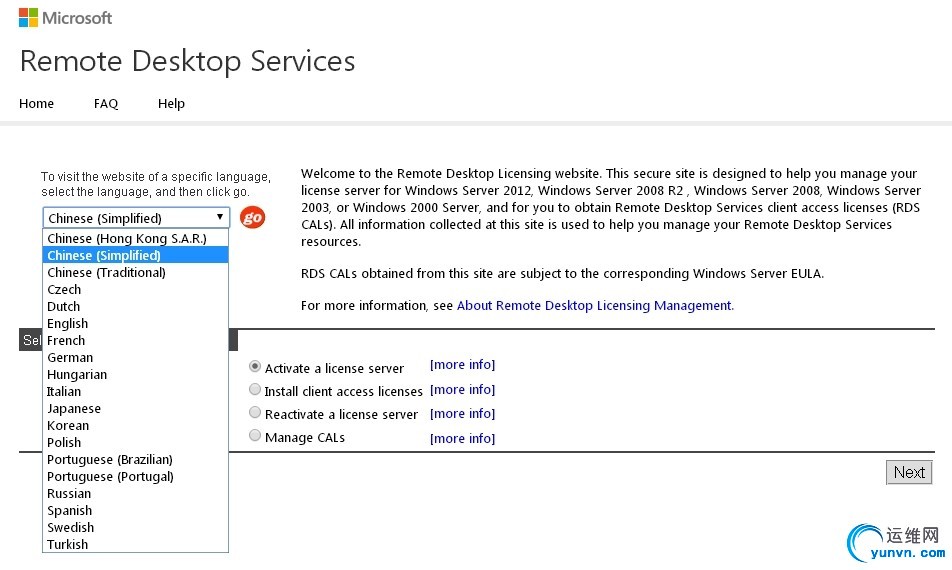Click the red go button icon

click(253, 217)
